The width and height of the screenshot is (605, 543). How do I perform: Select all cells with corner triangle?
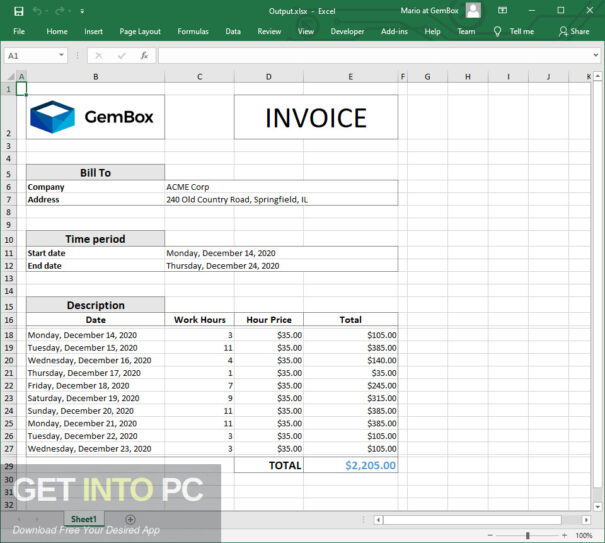click(x=11, y=76)
